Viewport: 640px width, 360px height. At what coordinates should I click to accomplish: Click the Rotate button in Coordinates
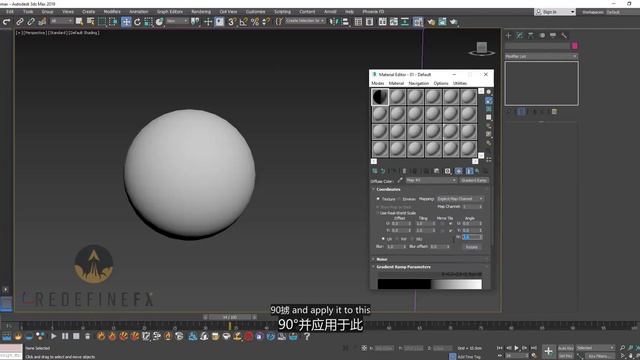(x=471, y=247)
